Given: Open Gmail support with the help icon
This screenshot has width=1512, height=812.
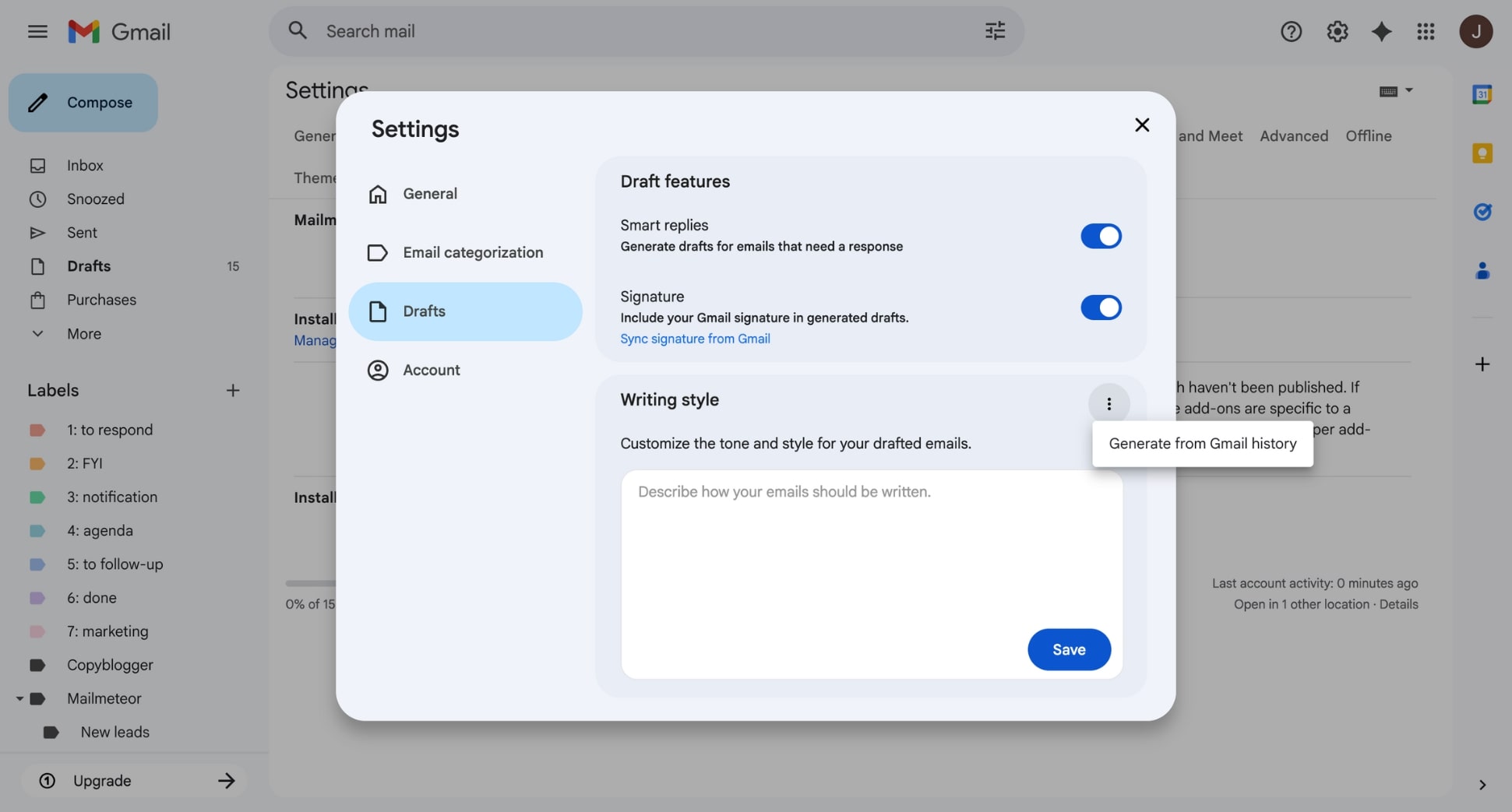Looking at the screenshot, I should click(x=1291, y=31).
